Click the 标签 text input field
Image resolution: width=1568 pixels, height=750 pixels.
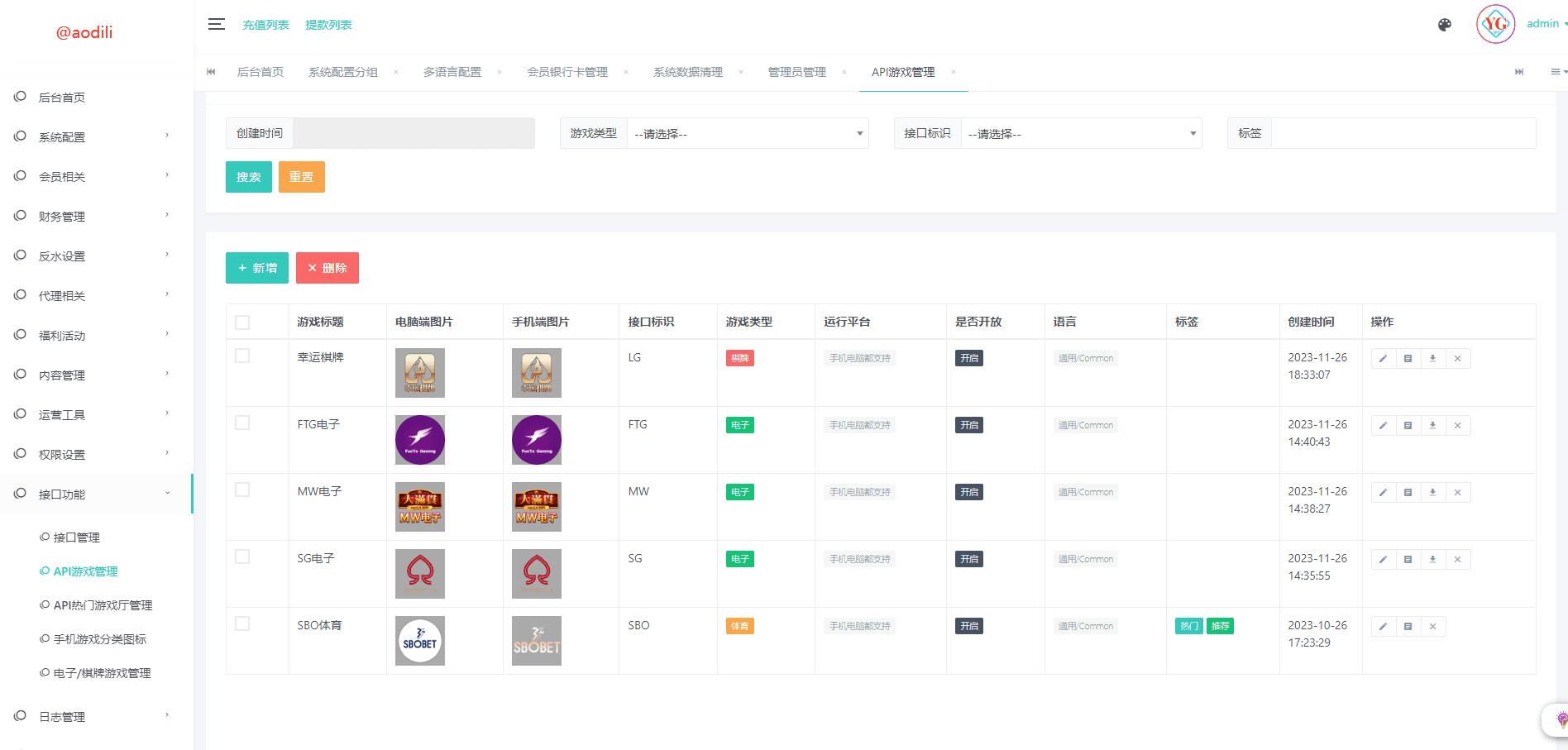(x=1403, y=133)
